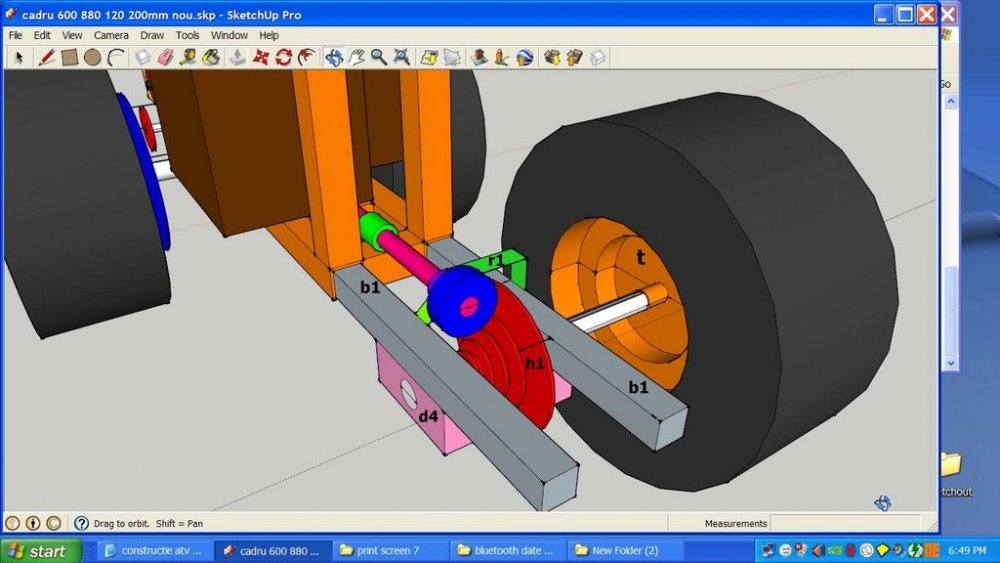
Task: Select the pink Eraser tool
Action: coord(165,58)
